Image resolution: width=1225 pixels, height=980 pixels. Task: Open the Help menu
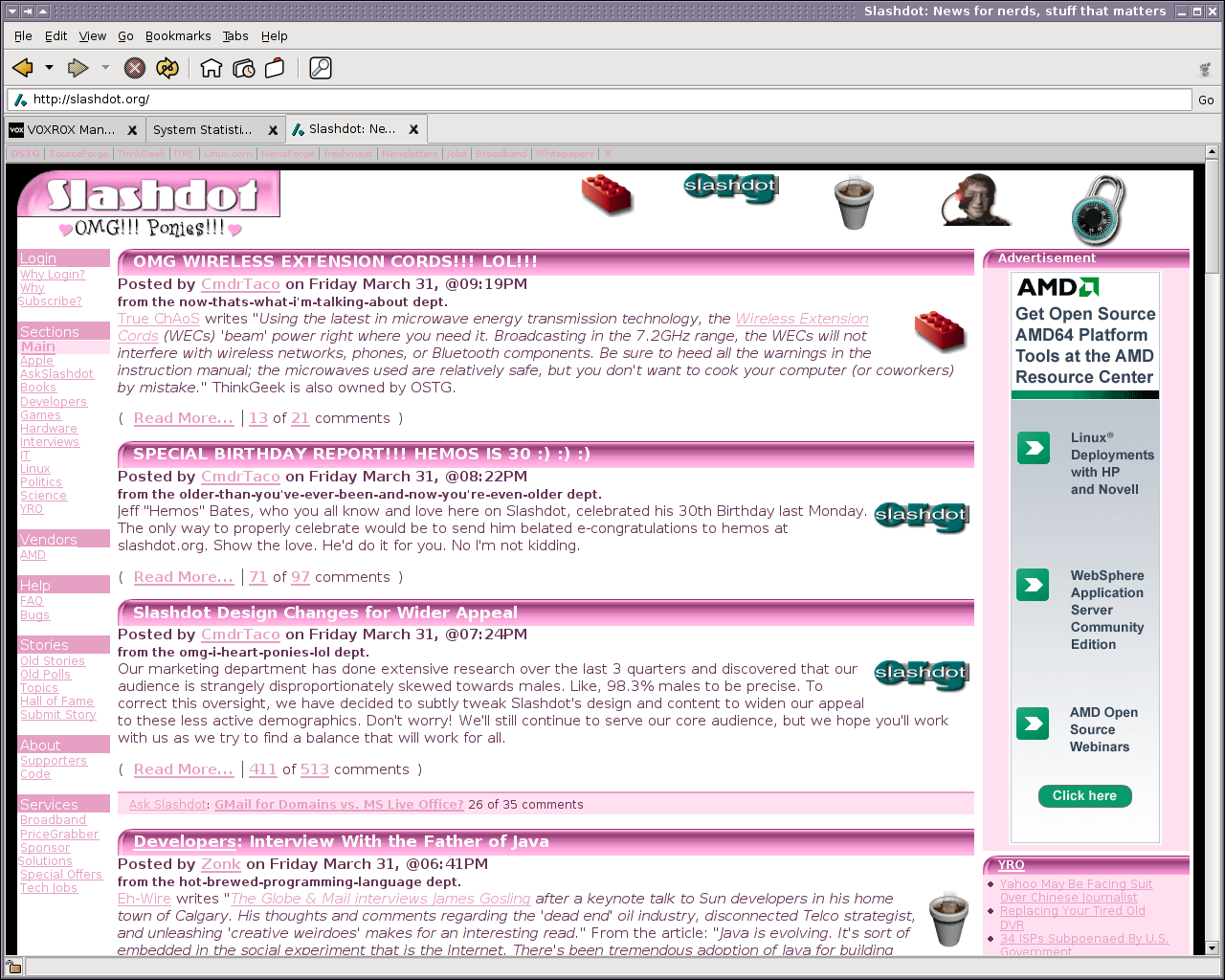pos(274,36)
